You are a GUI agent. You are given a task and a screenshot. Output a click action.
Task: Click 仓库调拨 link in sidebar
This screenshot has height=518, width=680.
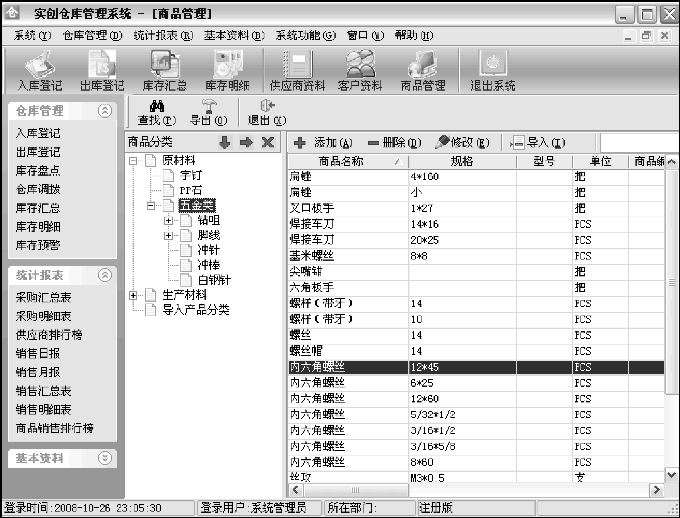[38, 189]
